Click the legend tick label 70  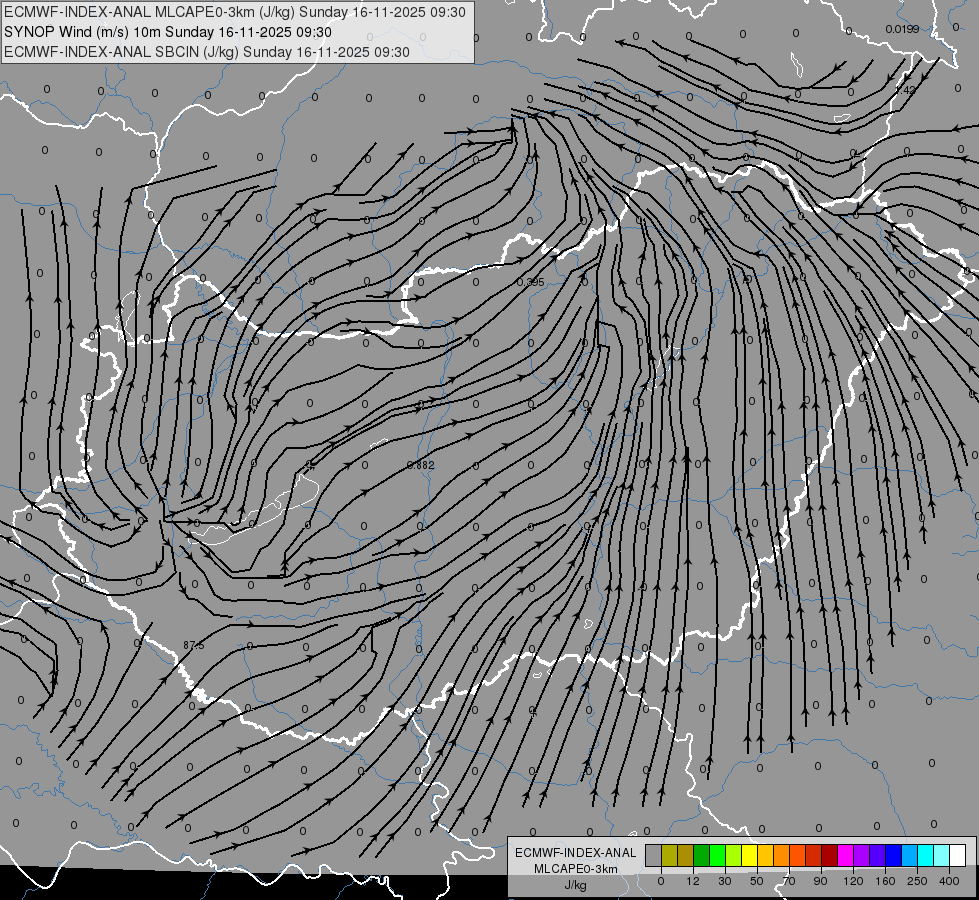[x=789, y=881]
